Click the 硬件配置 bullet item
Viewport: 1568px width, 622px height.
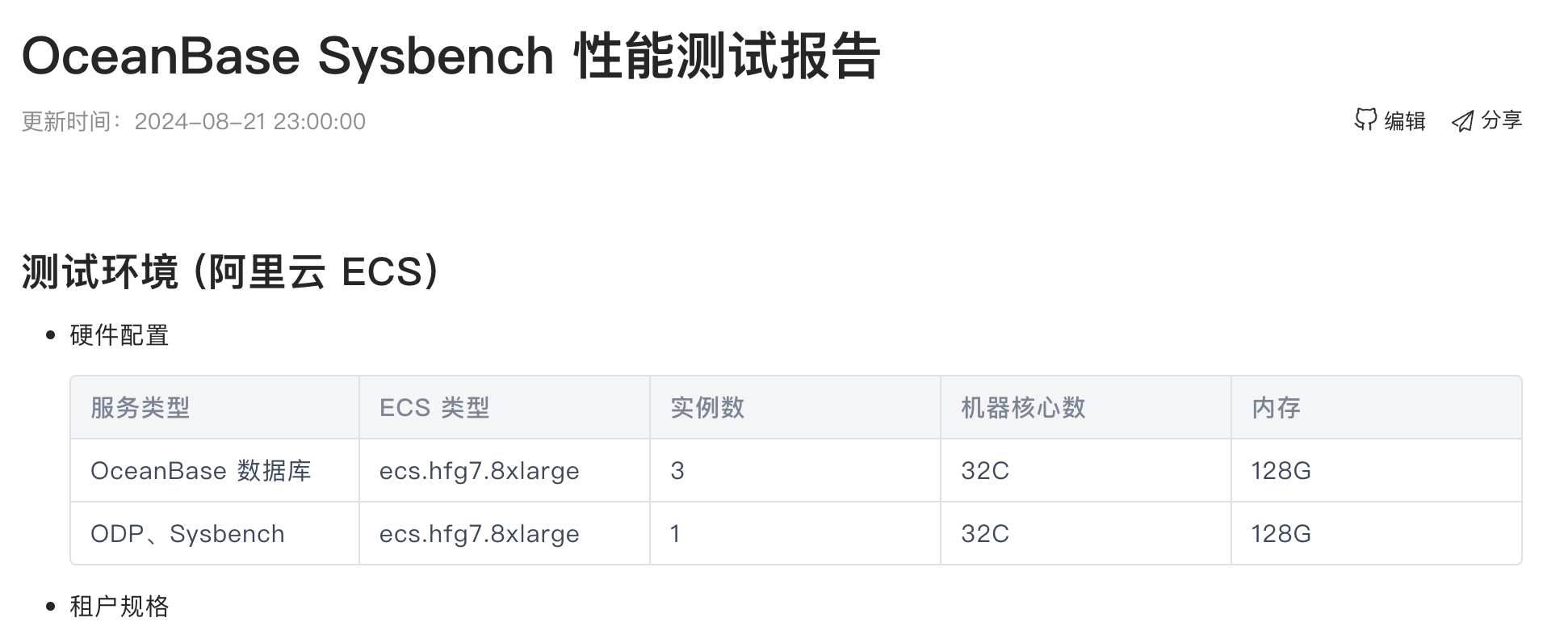[x=119, y=335]
